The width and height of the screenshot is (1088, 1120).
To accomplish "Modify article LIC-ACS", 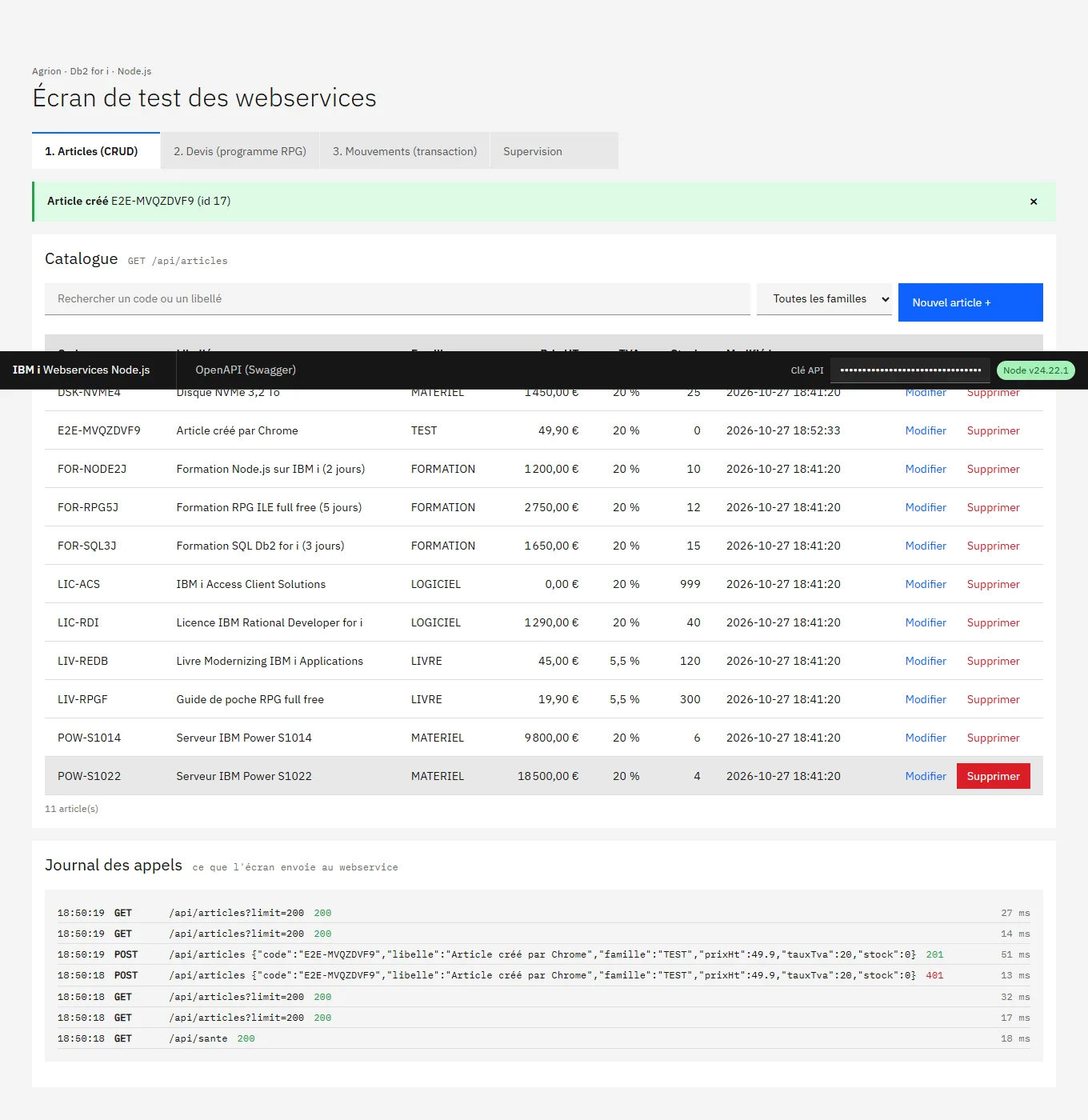I will coord(926,584).
